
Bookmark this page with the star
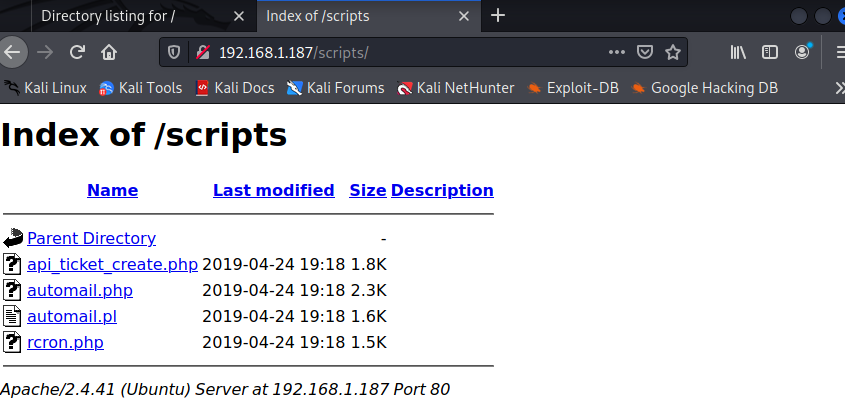(673, 52)
